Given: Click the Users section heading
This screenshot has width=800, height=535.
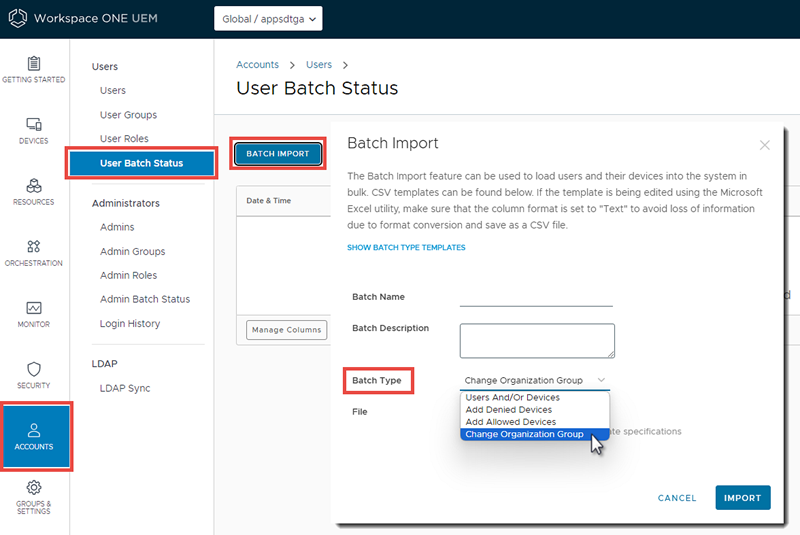Looking at the screenshot, I should (x=105, y=67).
